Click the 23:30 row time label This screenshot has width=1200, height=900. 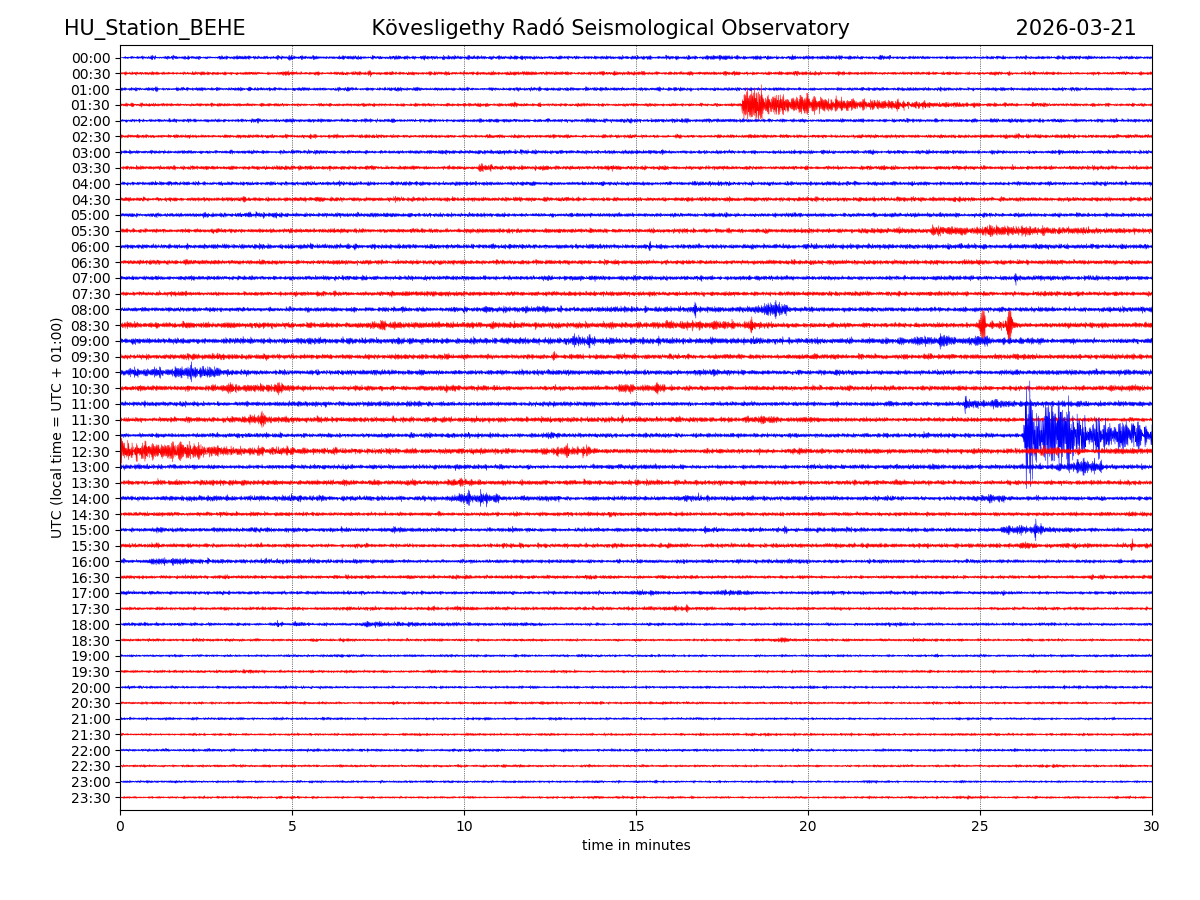tap(91, 798)
